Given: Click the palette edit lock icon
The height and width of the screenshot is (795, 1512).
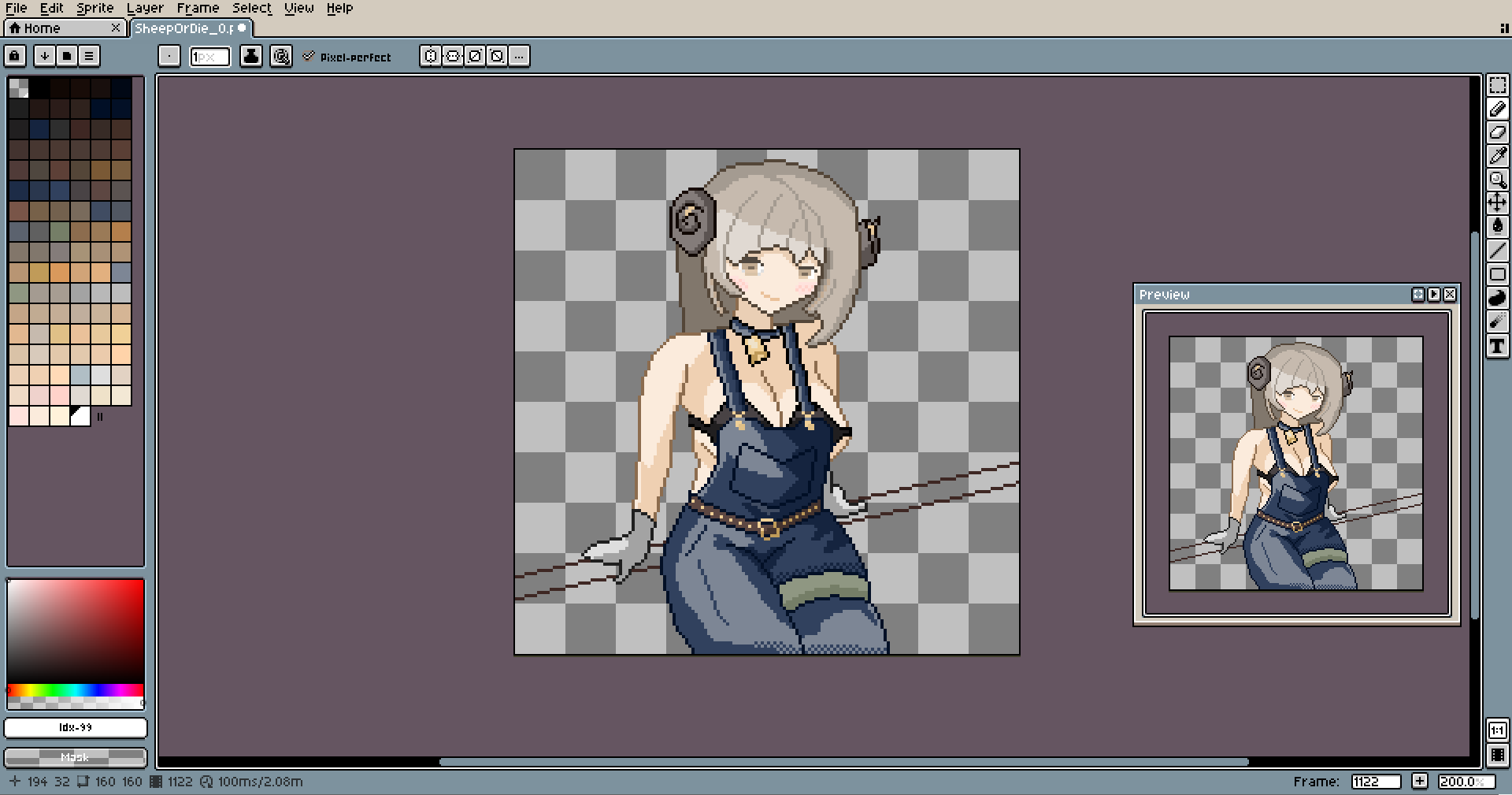Looking at the screenshot, I should [x=15, y=56].
